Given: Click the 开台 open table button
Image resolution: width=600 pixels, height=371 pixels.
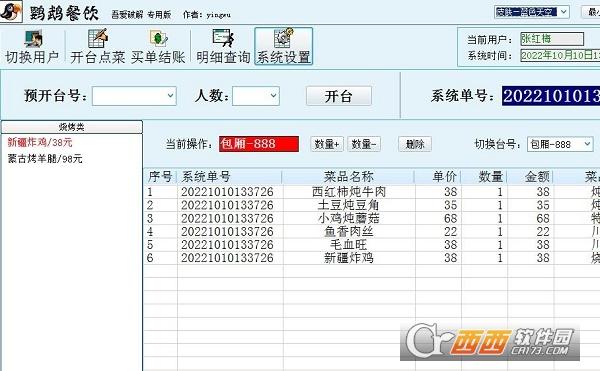Looking at the screenshot, I should coord(339,96).
